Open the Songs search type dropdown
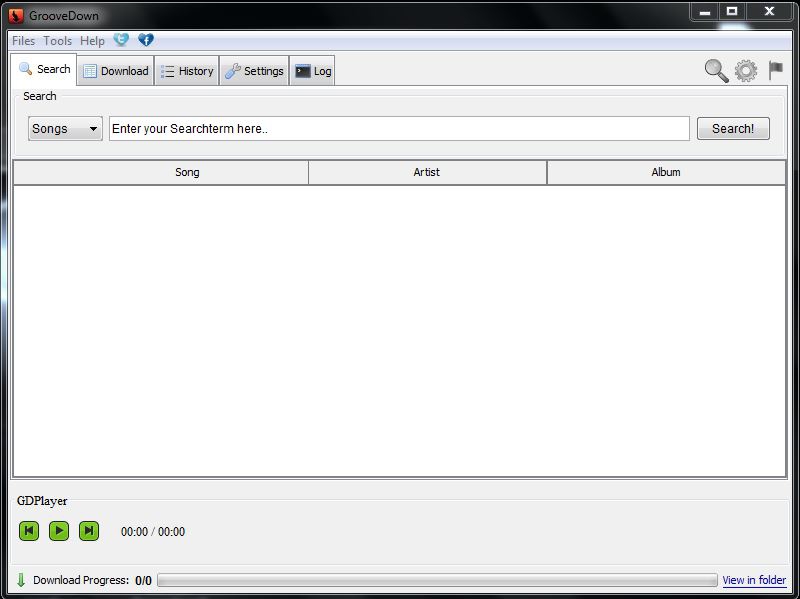Image resolution: width=800 pixels, height=599 pixels. point(64,128)
